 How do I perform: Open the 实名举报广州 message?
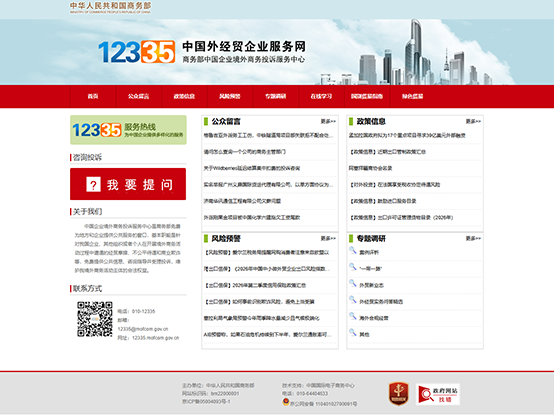[268, 185]
